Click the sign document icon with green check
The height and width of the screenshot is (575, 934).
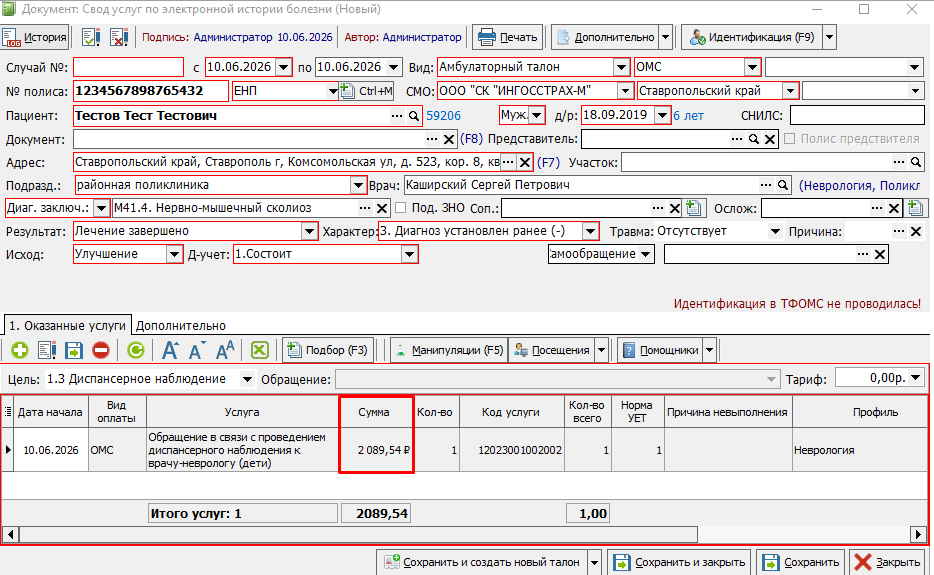click(91, 37)
